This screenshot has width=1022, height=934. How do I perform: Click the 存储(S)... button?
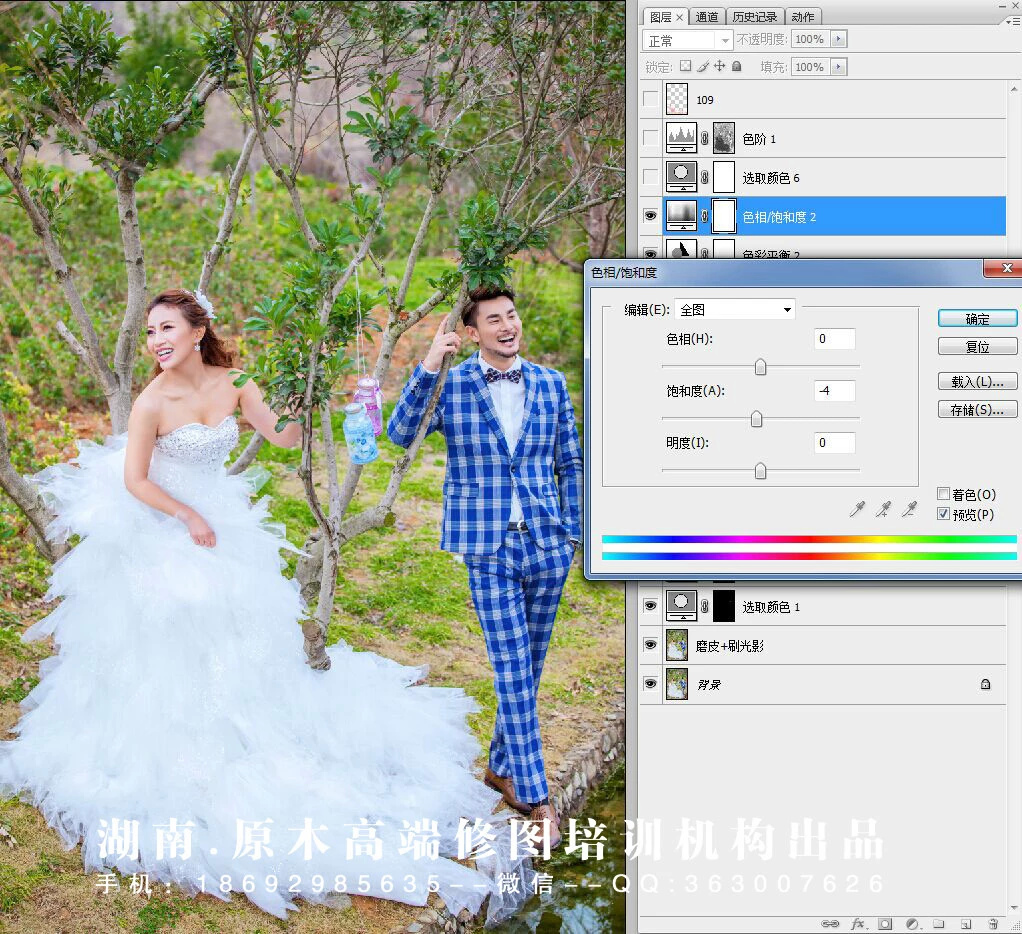point(977,409)
